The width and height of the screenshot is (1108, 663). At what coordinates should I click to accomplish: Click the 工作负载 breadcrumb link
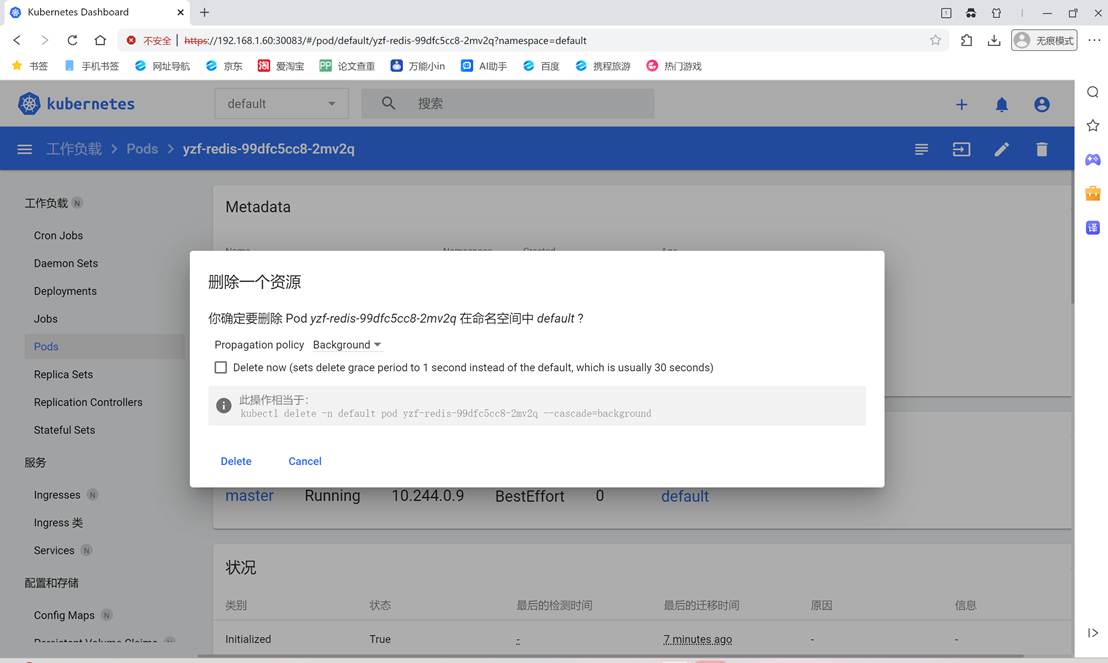tap(74, 149)
